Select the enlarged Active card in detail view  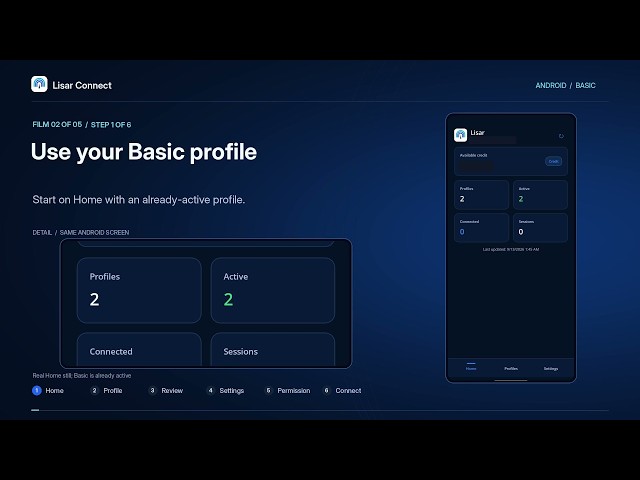(273, 290)
